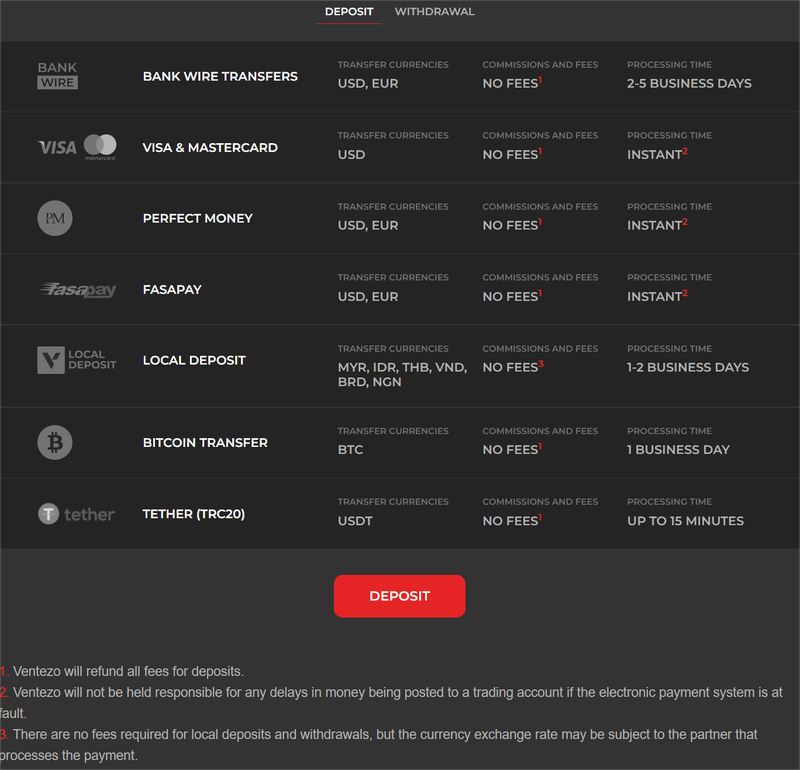
Task: Click the Tether logo icon
Action: coord(77,514)
